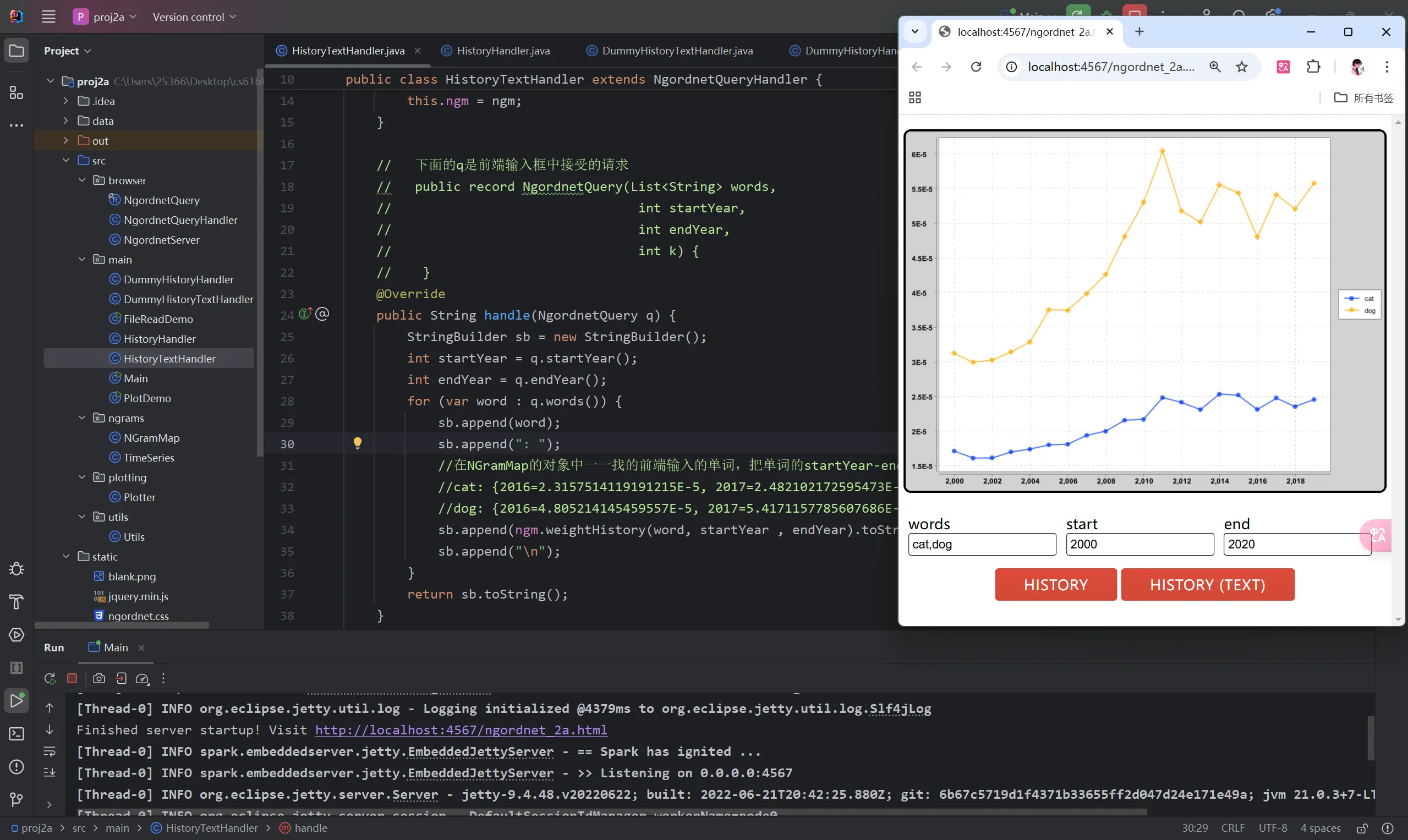Open the Project tool window folder icon
Screen dimensions: 1408x840
[x=17, y=51]
